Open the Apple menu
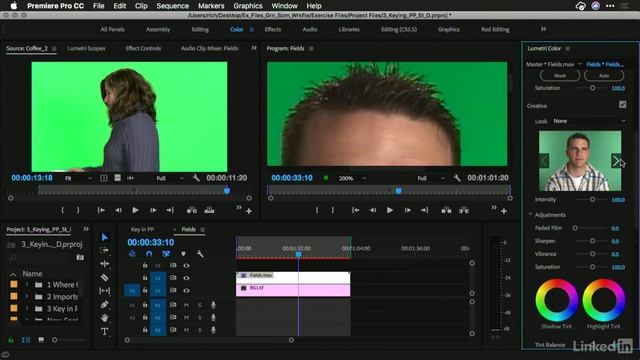640x360 pixels. (x=13, y=6)
